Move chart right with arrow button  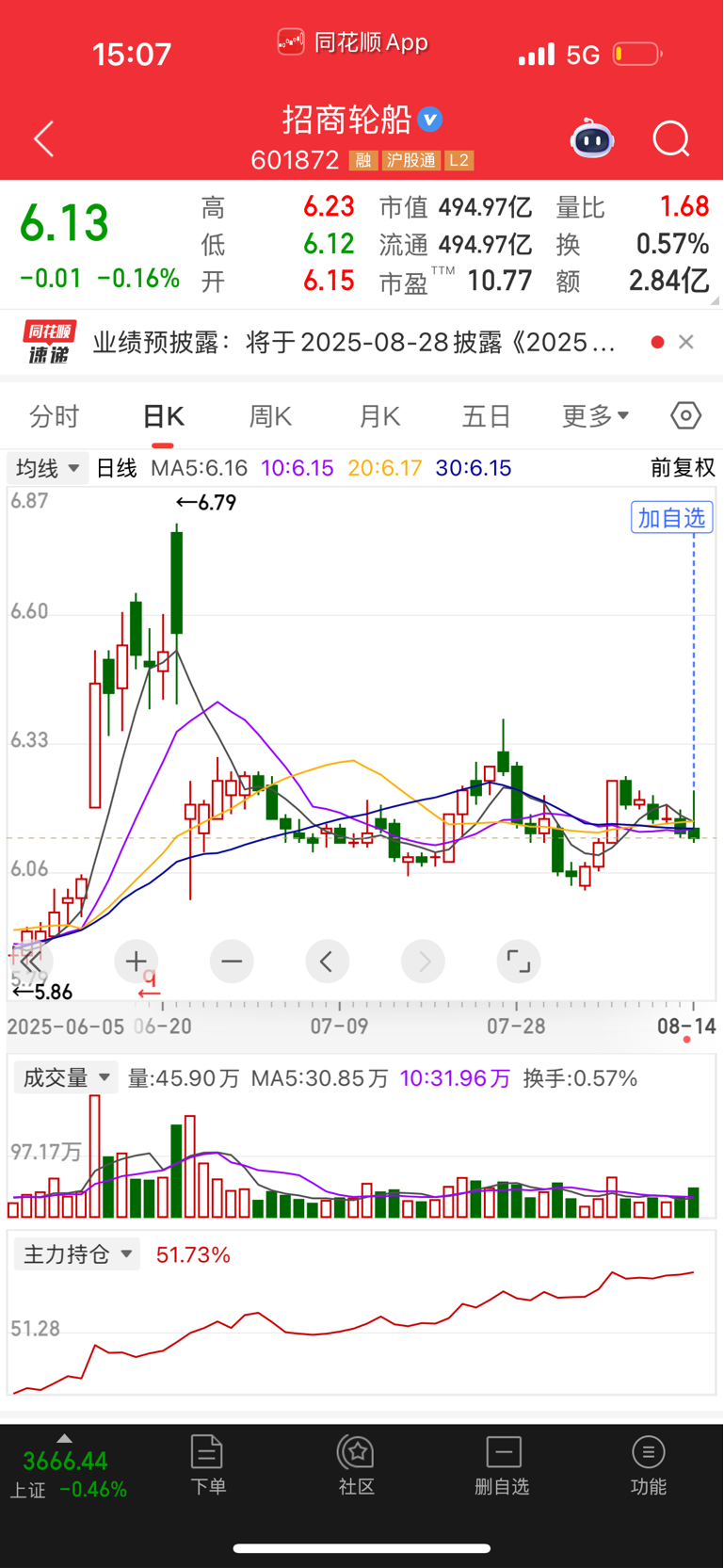pyautogui.click(x=423, y=962)
